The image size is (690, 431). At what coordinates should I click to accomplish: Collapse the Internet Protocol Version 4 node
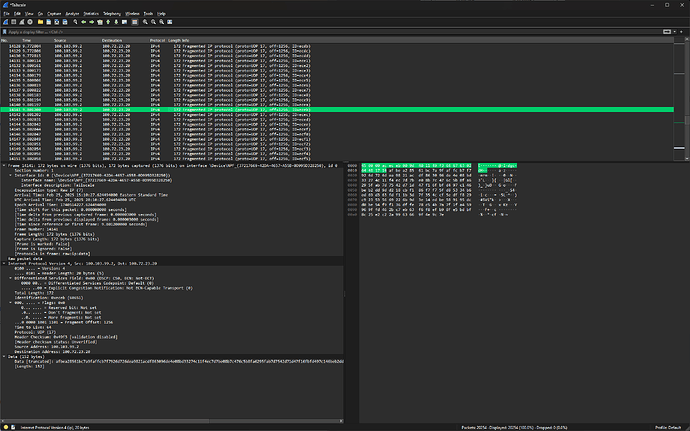pos(4,263)
